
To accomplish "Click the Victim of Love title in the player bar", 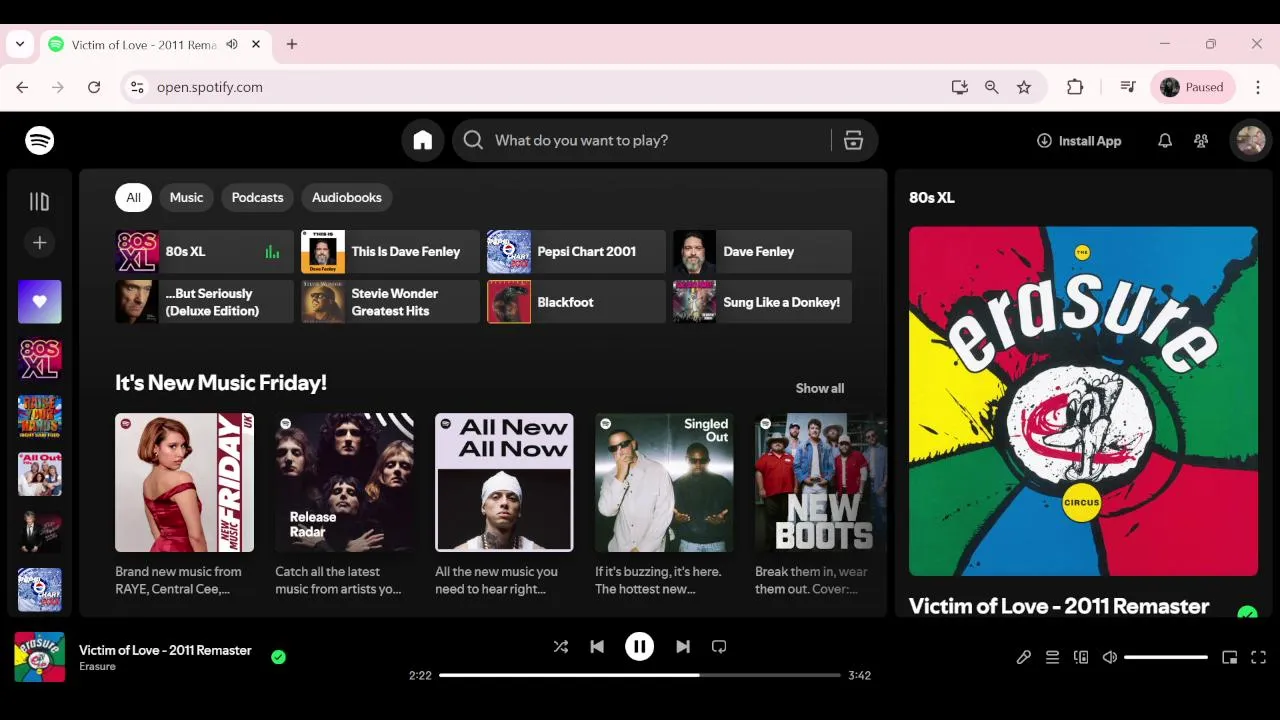I will click(x=165, y=650).
